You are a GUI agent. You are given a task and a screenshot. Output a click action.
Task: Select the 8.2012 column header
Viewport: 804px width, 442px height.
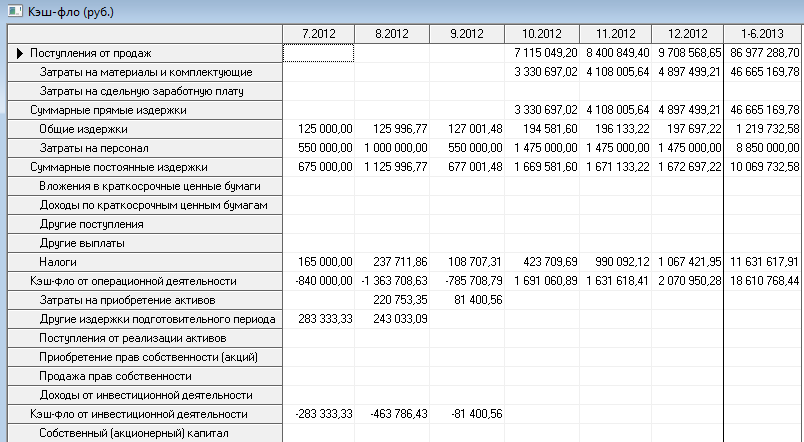392,34
